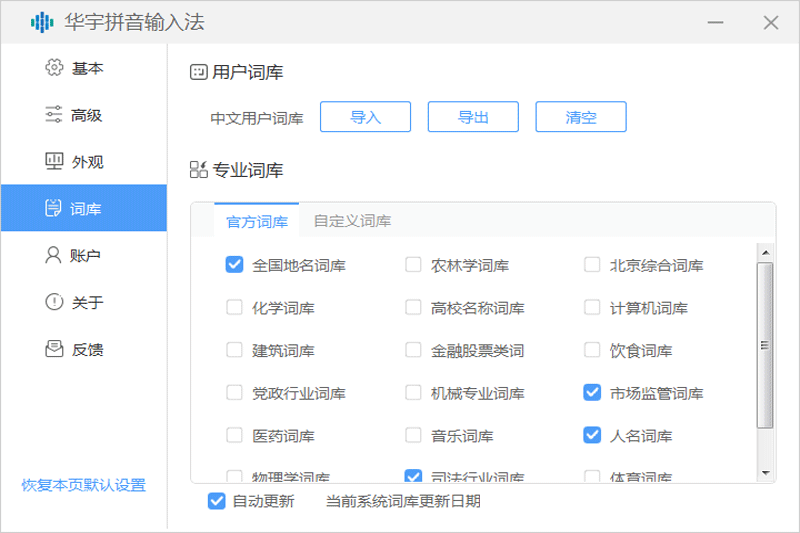
Task: Click the scrollbar down arrow in dictionary list
Action: [766, 471]
